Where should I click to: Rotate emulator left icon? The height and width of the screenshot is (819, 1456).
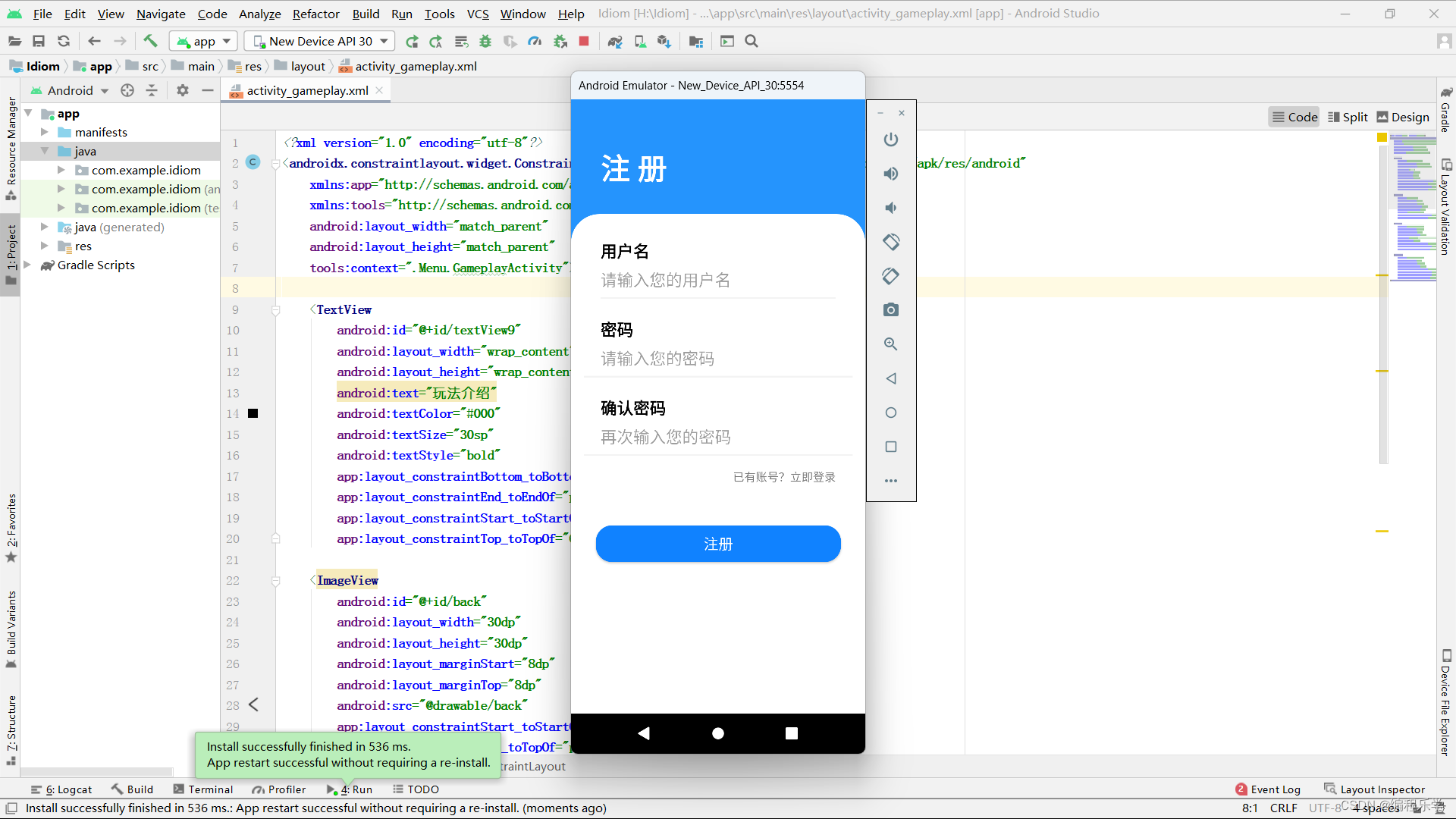pos(891,242)
